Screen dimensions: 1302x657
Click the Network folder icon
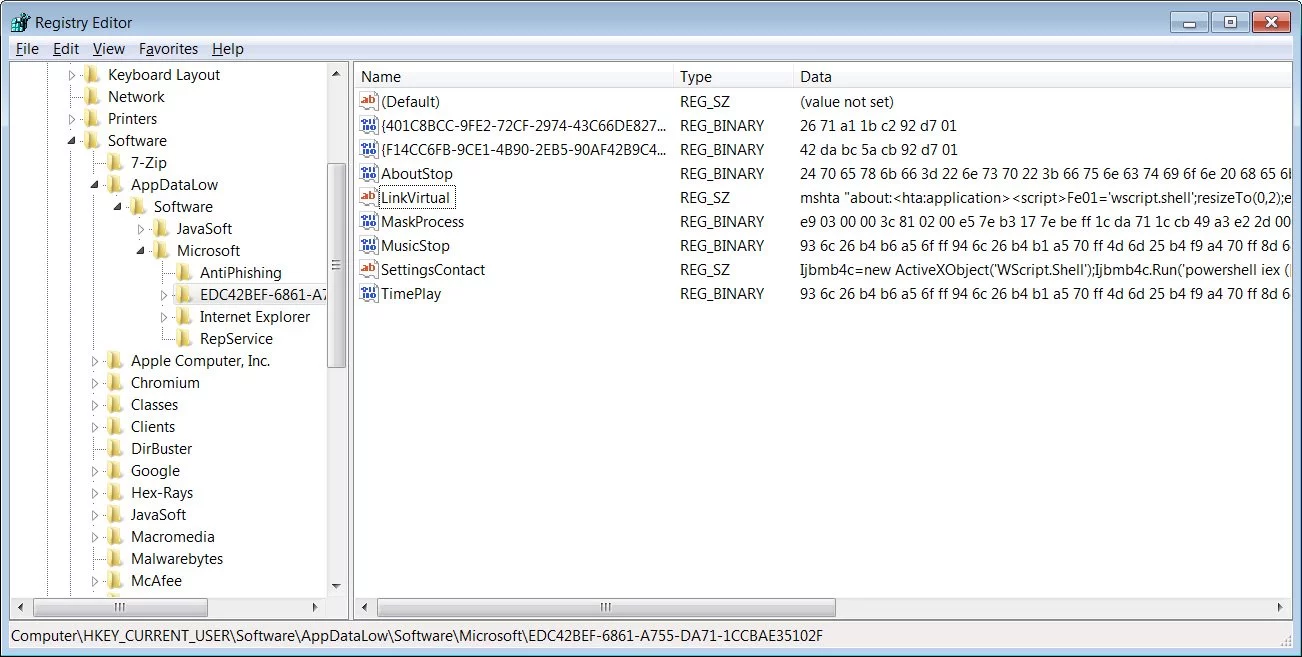click(93, 97)
